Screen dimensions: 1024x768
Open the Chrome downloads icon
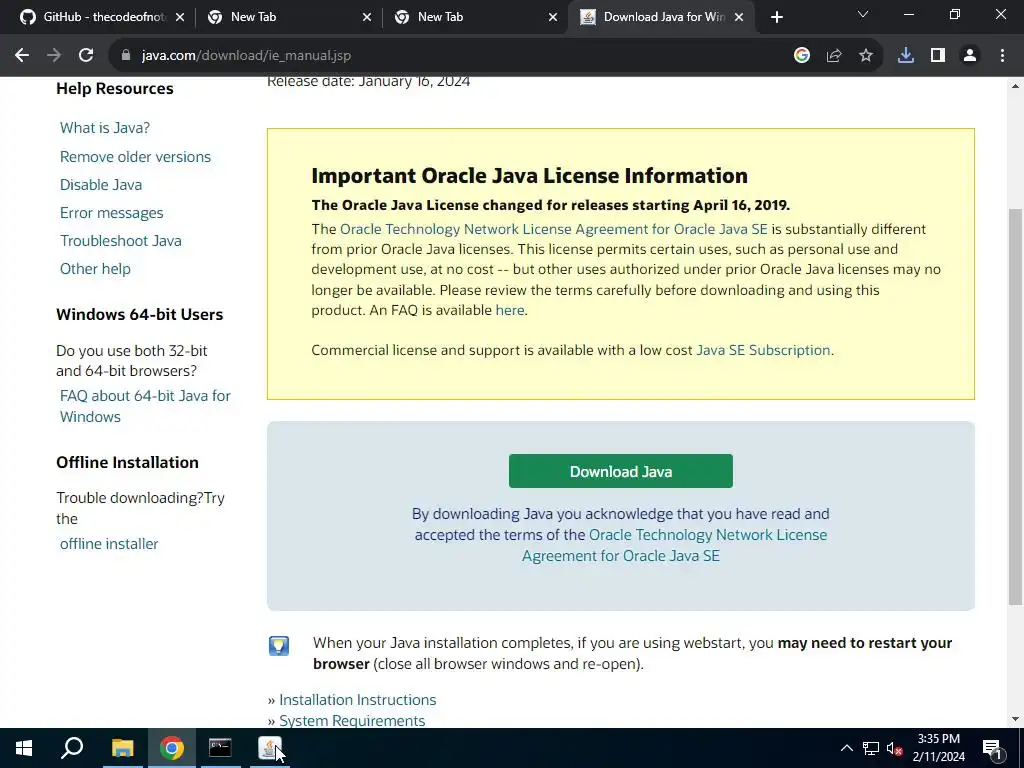906,56
